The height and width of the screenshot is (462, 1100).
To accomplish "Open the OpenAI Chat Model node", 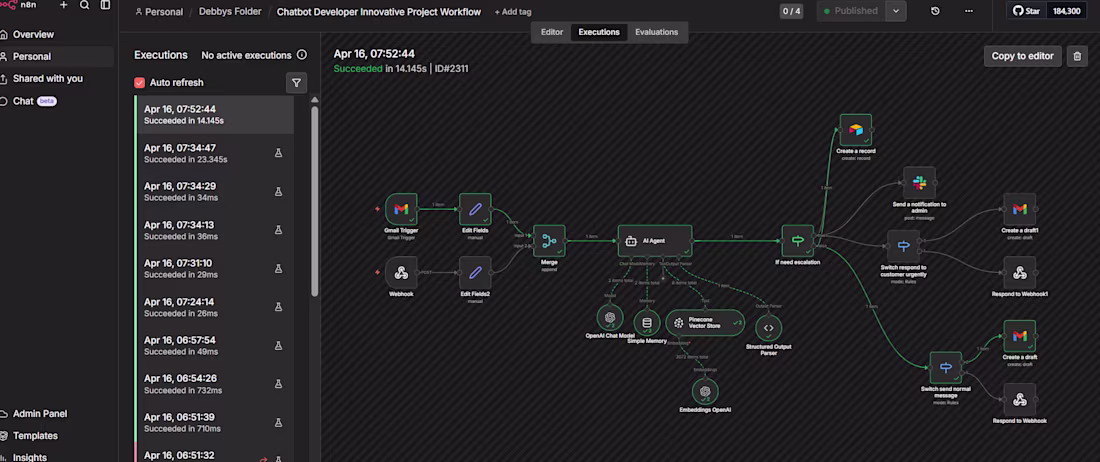I will [610, 318].
